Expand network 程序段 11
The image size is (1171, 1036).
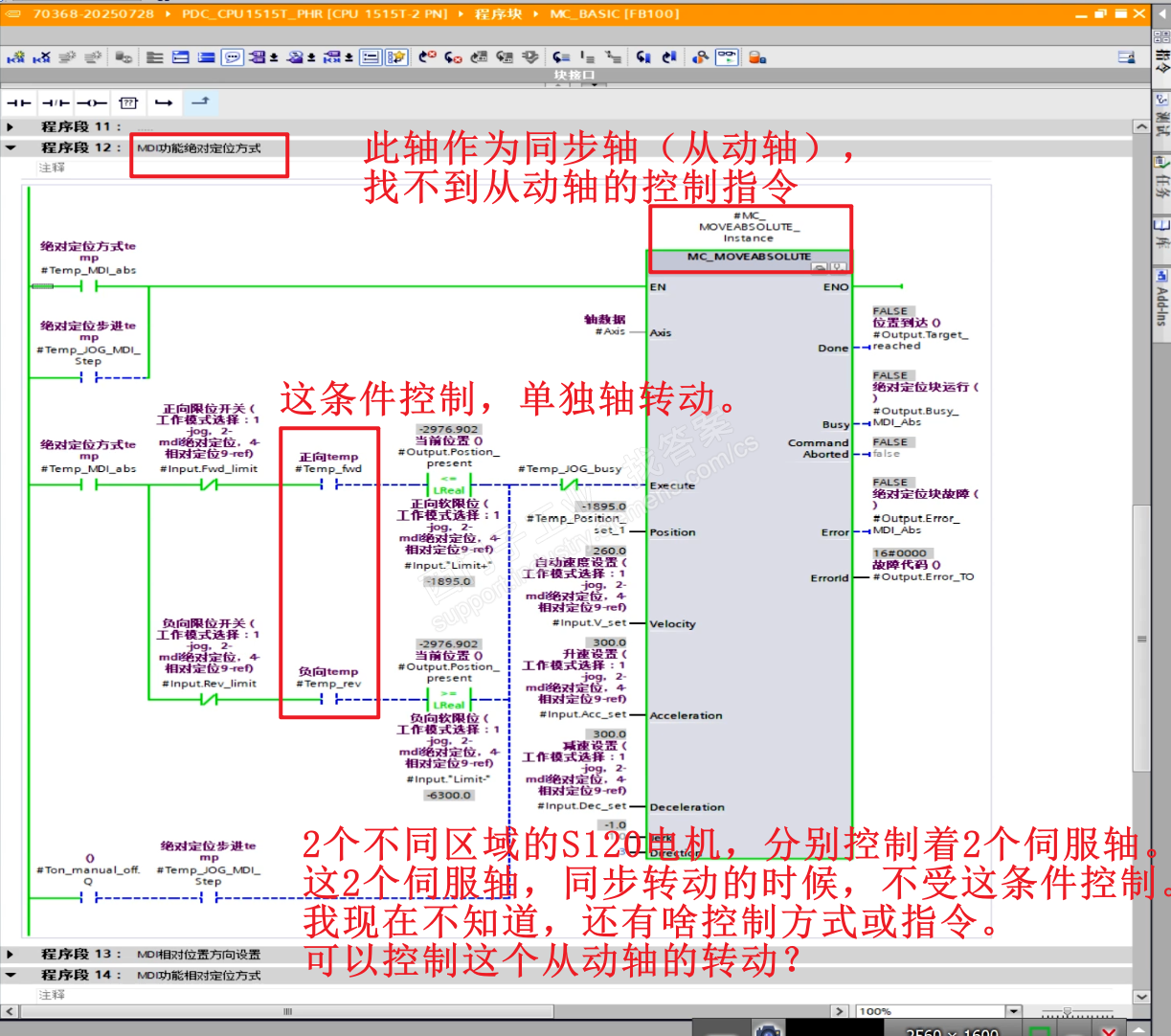pos(11,126)
